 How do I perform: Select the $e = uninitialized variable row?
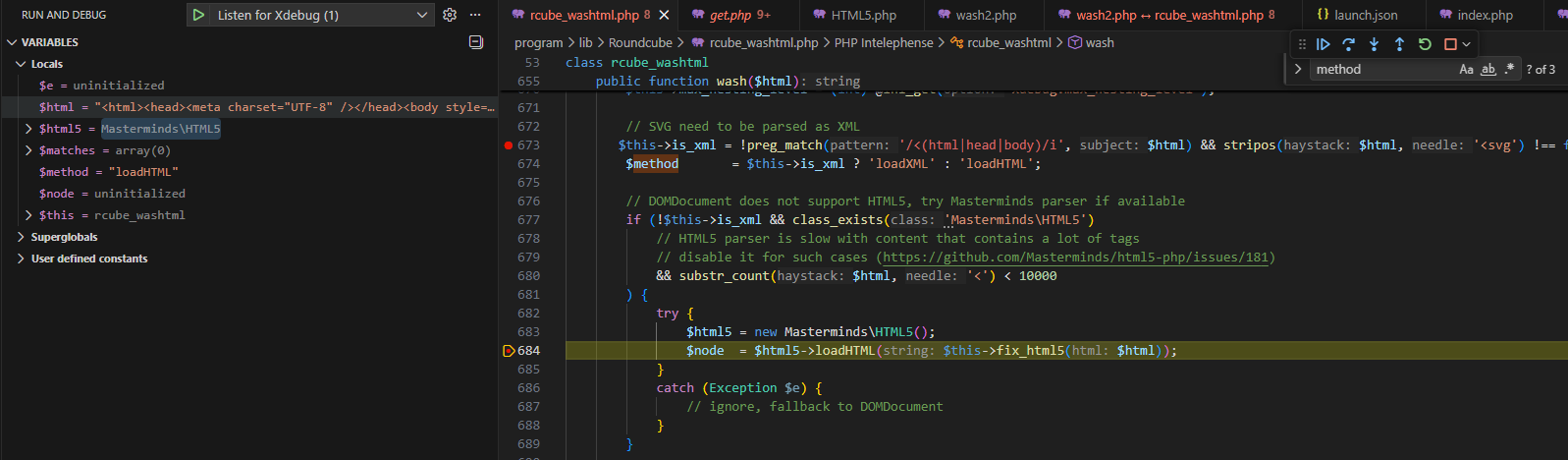coord(249,86)
